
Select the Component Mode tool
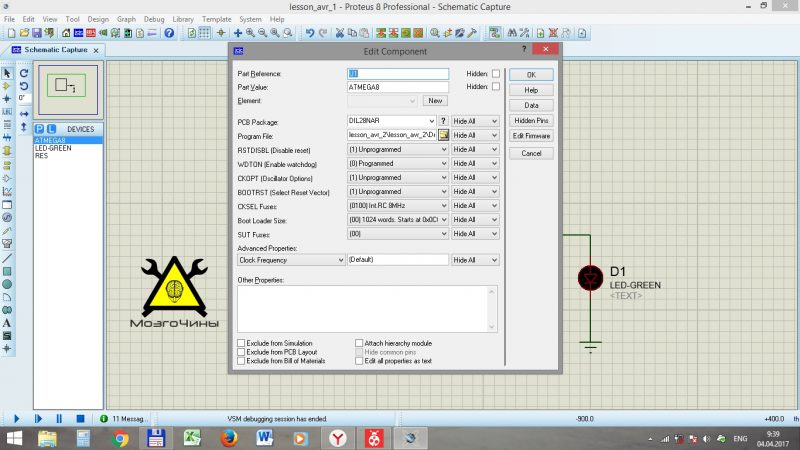coord(7,86)
